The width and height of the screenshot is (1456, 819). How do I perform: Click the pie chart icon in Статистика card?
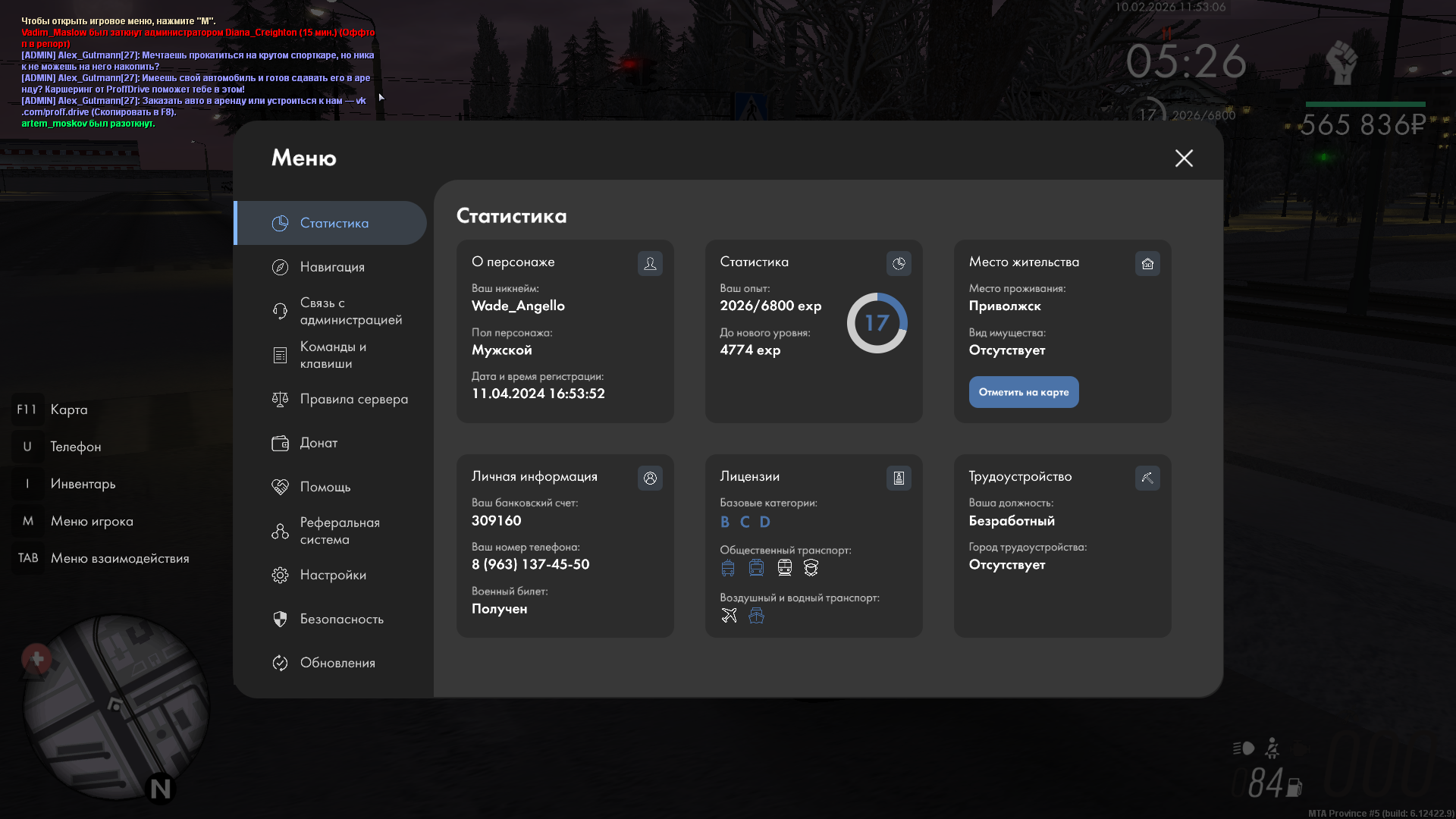(899, 263)
